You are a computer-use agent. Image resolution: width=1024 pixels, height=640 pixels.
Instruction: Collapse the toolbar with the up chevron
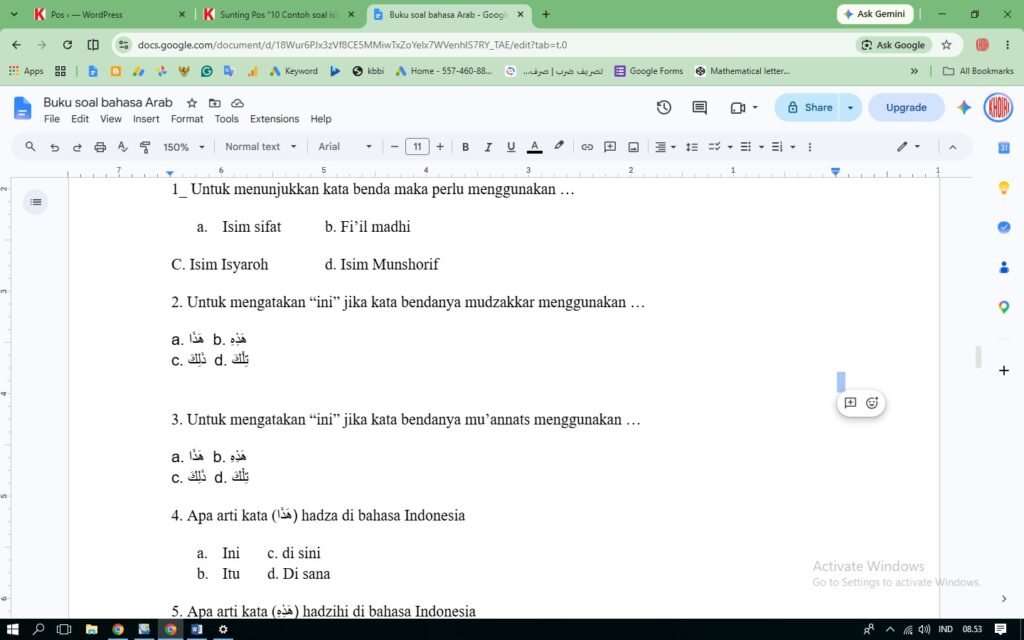click(x=952, y=148)
